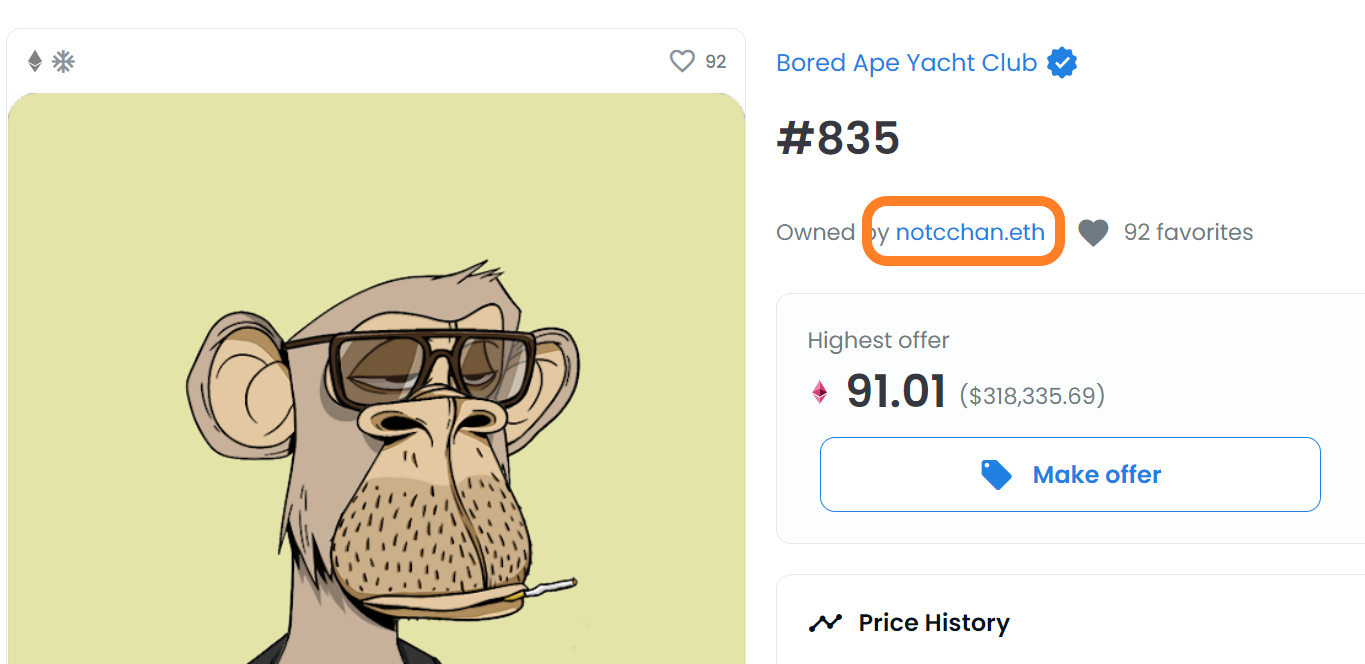Viewport: 1365px width, 664px height.
Task: Click the tag icon in Make offer
Action: click(996, 474)
